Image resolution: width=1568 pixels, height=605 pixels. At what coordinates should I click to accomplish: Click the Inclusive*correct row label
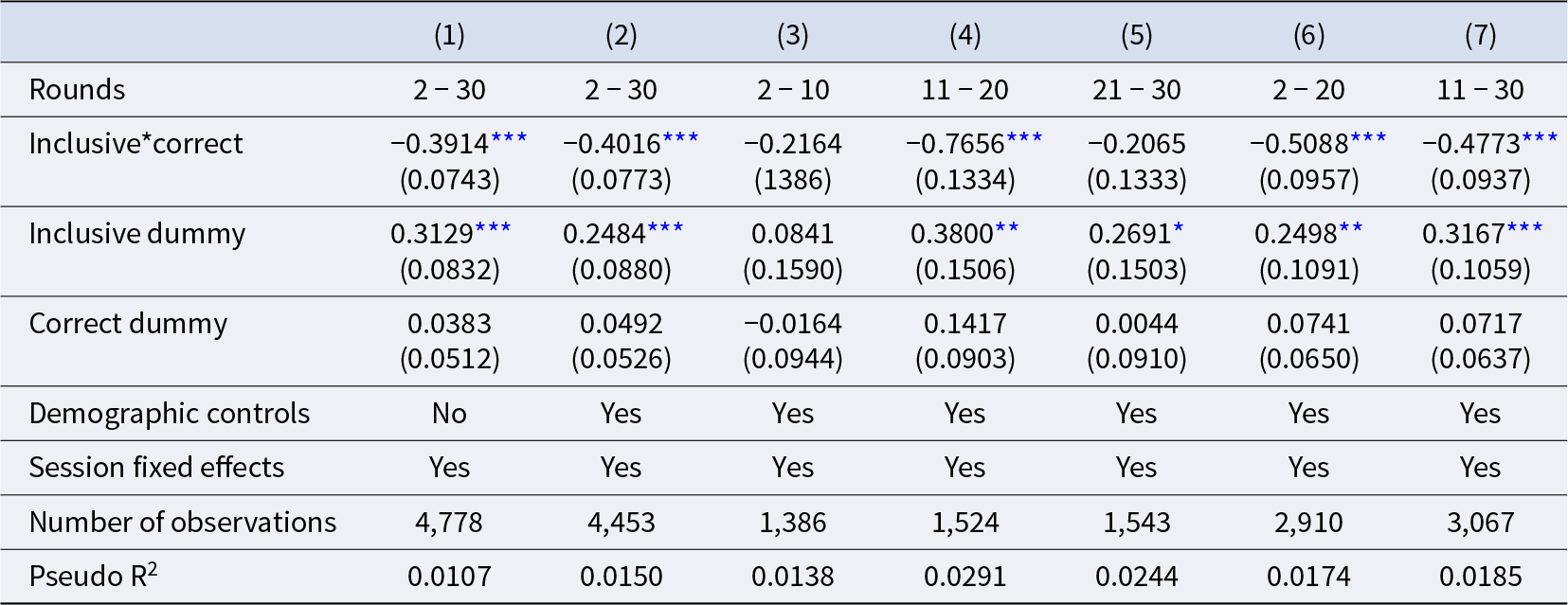pyautogui.click(x=135, y=144)
